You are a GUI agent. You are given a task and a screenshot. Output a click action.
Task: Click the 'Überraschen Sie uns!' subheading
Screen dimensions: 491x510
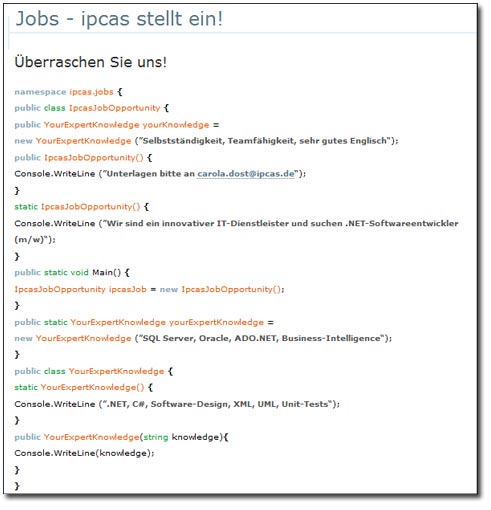[x=90, y=62]
